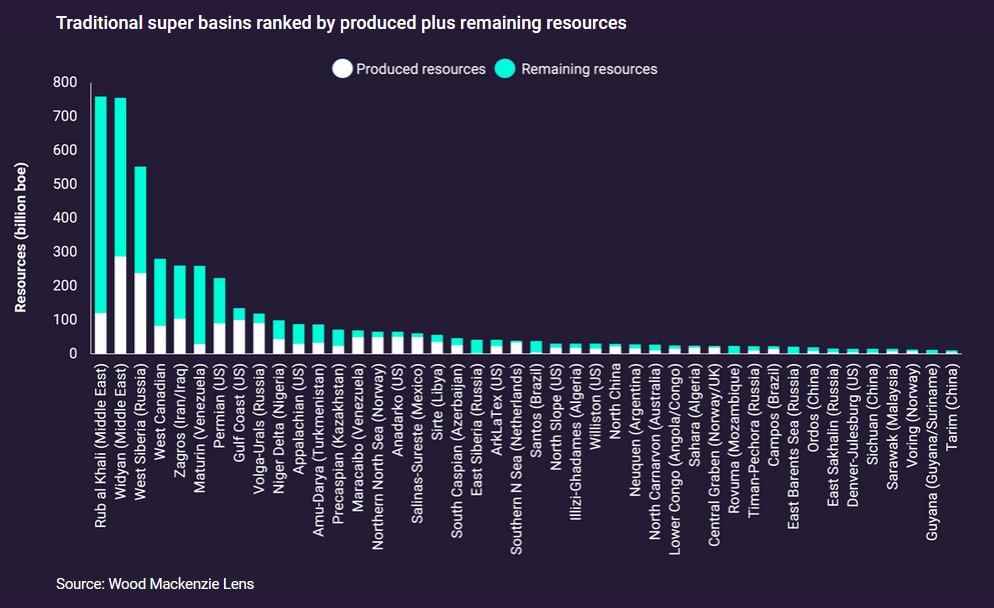Click the teal portion of West Canadian bar

coord(160,292)
